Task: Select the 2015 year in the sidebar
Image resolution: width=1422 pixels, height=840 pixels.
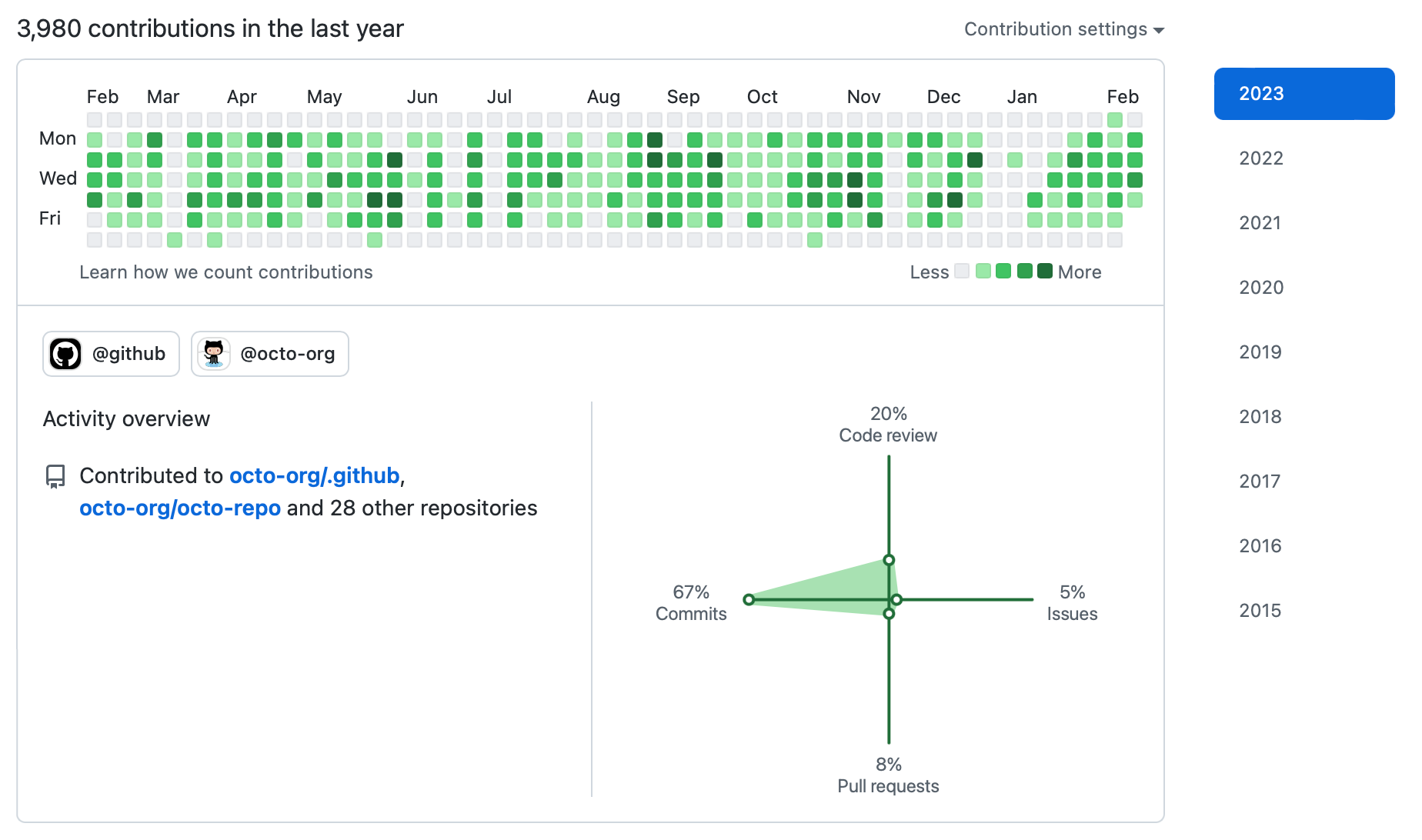Action: [x=1260, y=610]
